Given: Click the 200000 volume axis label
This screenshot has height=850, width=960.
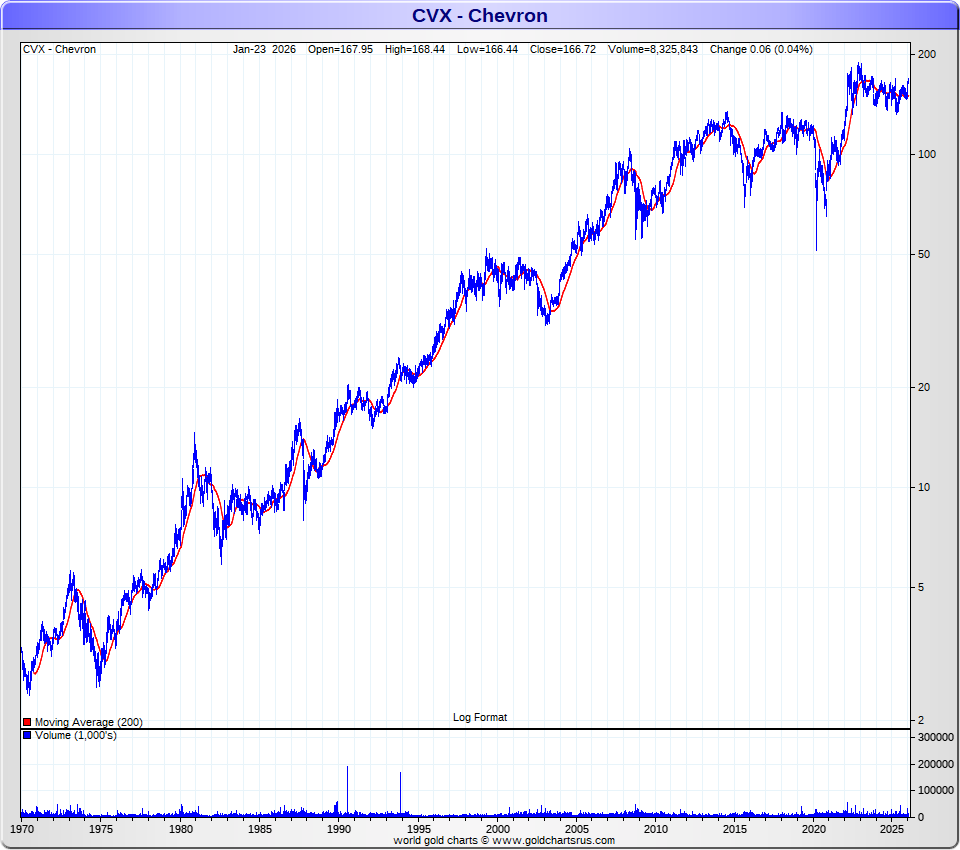Looking at the screenshot, I should pos(936,764).
